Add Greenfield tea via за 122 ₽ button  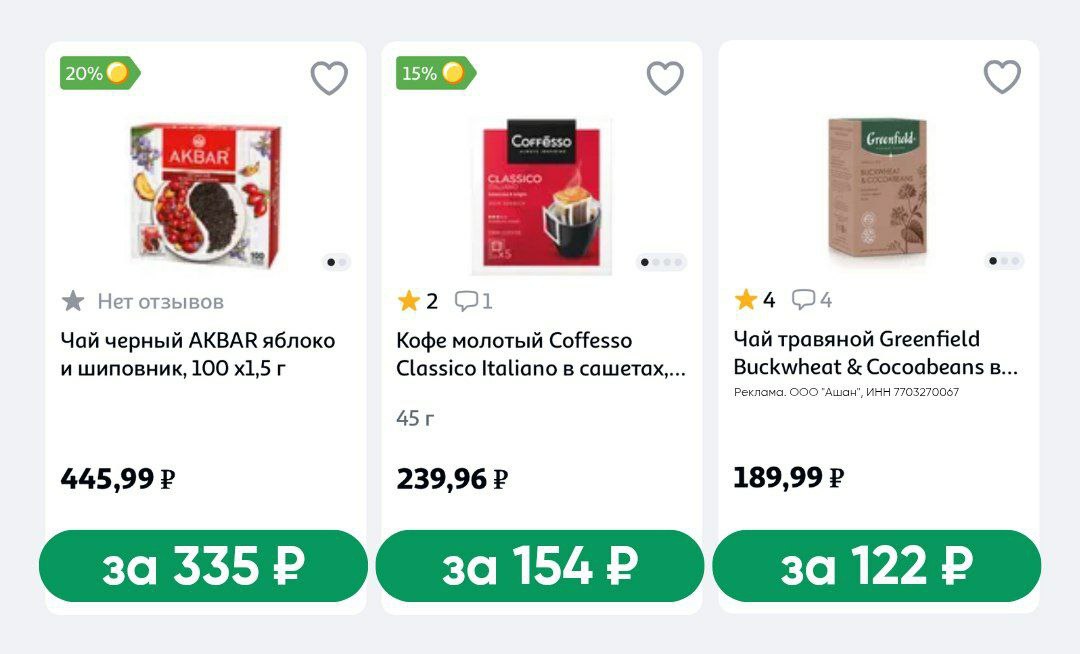coord(876,566)
